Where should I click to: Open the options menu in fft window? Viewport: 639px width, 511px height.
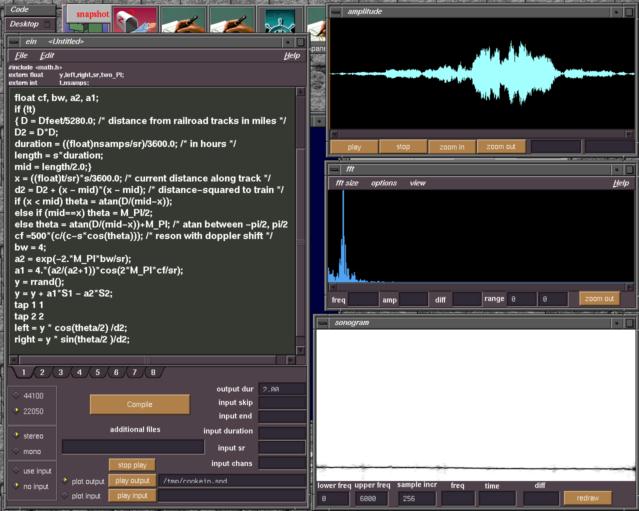(x=384, y=183)
